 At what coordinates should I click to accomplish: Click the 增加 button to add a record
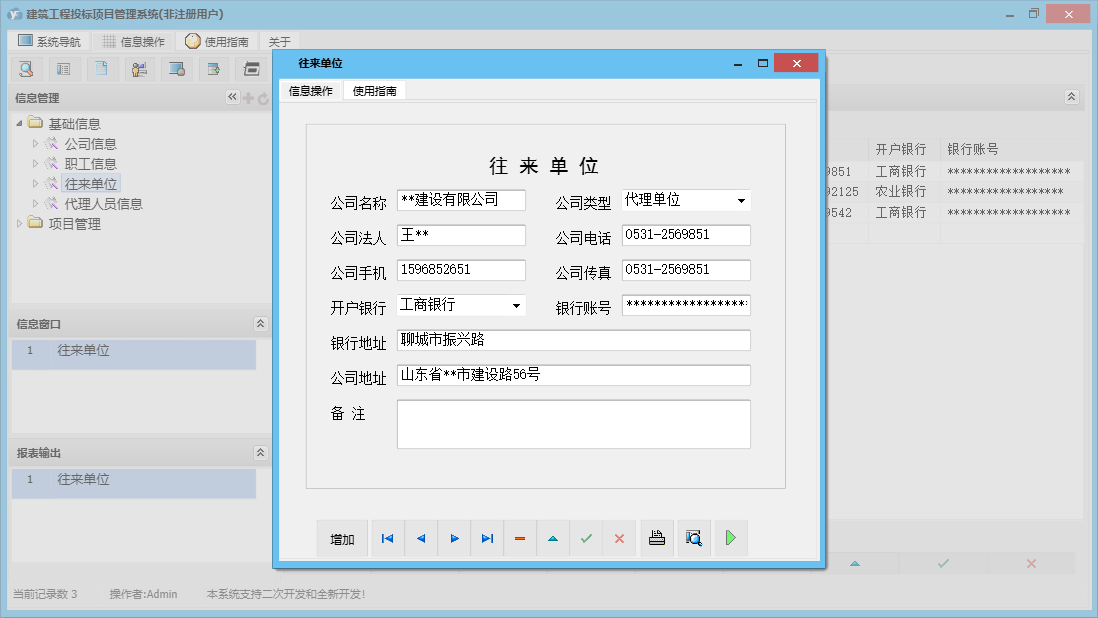pyautogui.click(x=342, y=538)
